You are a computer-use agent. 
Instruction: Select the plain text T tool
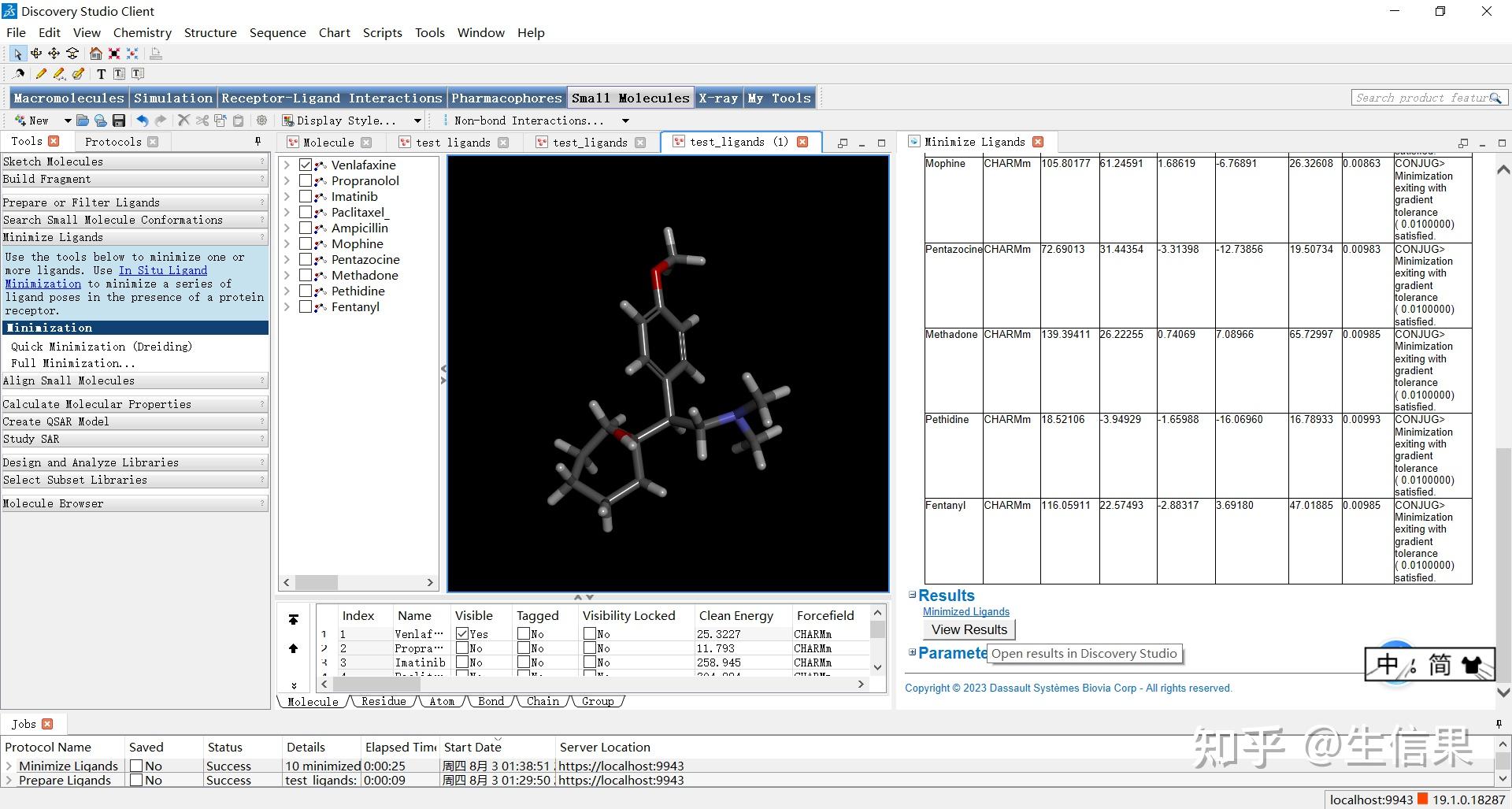[101, 74]
